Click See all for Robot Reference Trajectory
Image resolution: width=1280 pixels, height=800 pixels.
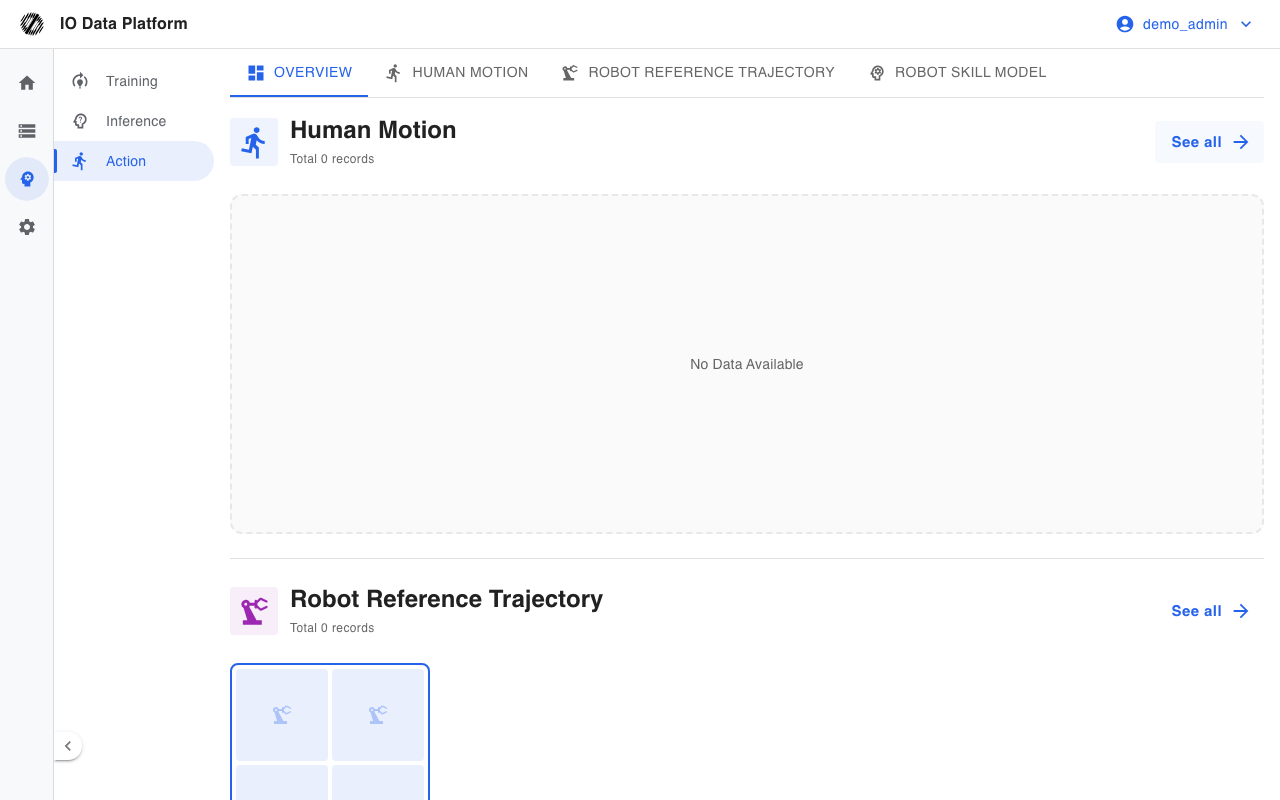[1209, 611]
